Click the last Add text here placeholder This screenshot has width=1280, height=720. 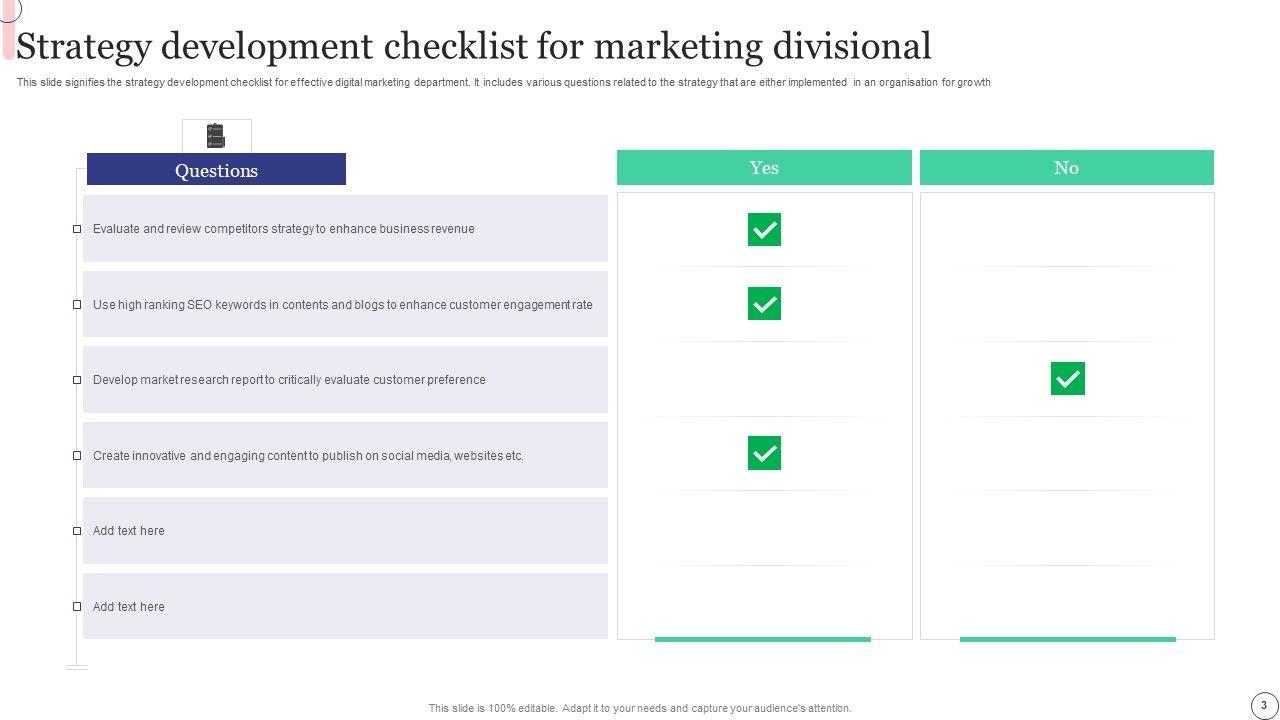pos(129,607)
